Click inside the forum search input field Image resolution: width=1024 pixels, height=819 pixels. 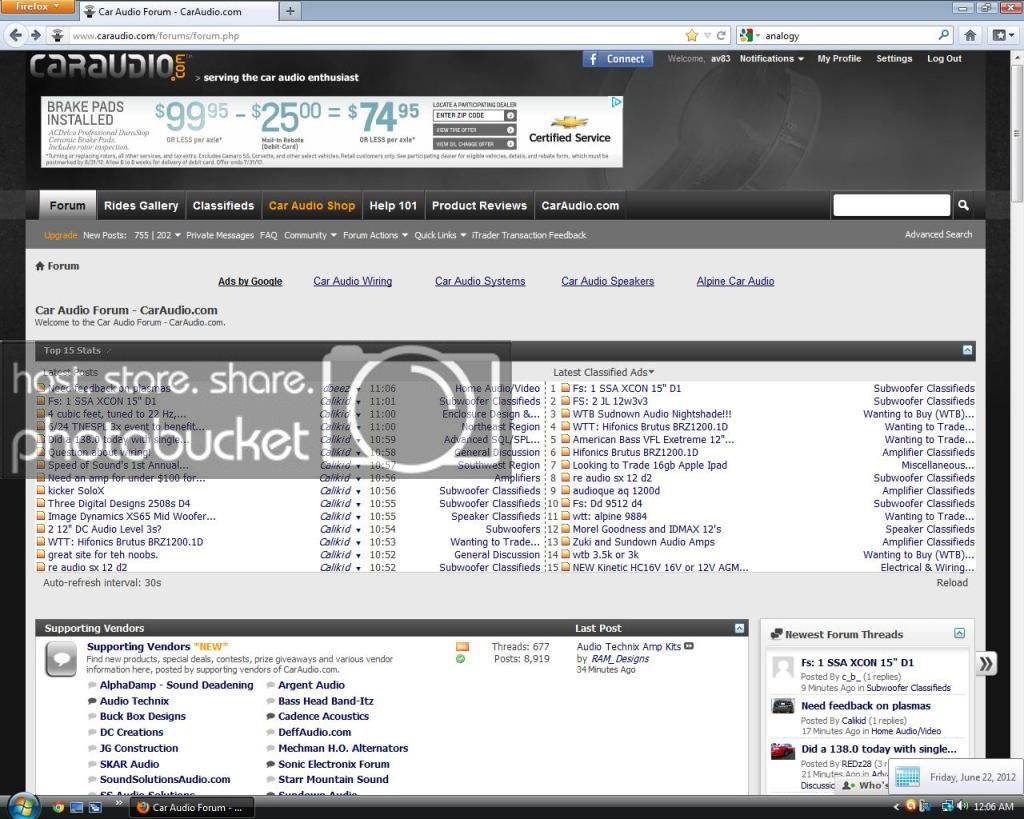tap(891, 205)
